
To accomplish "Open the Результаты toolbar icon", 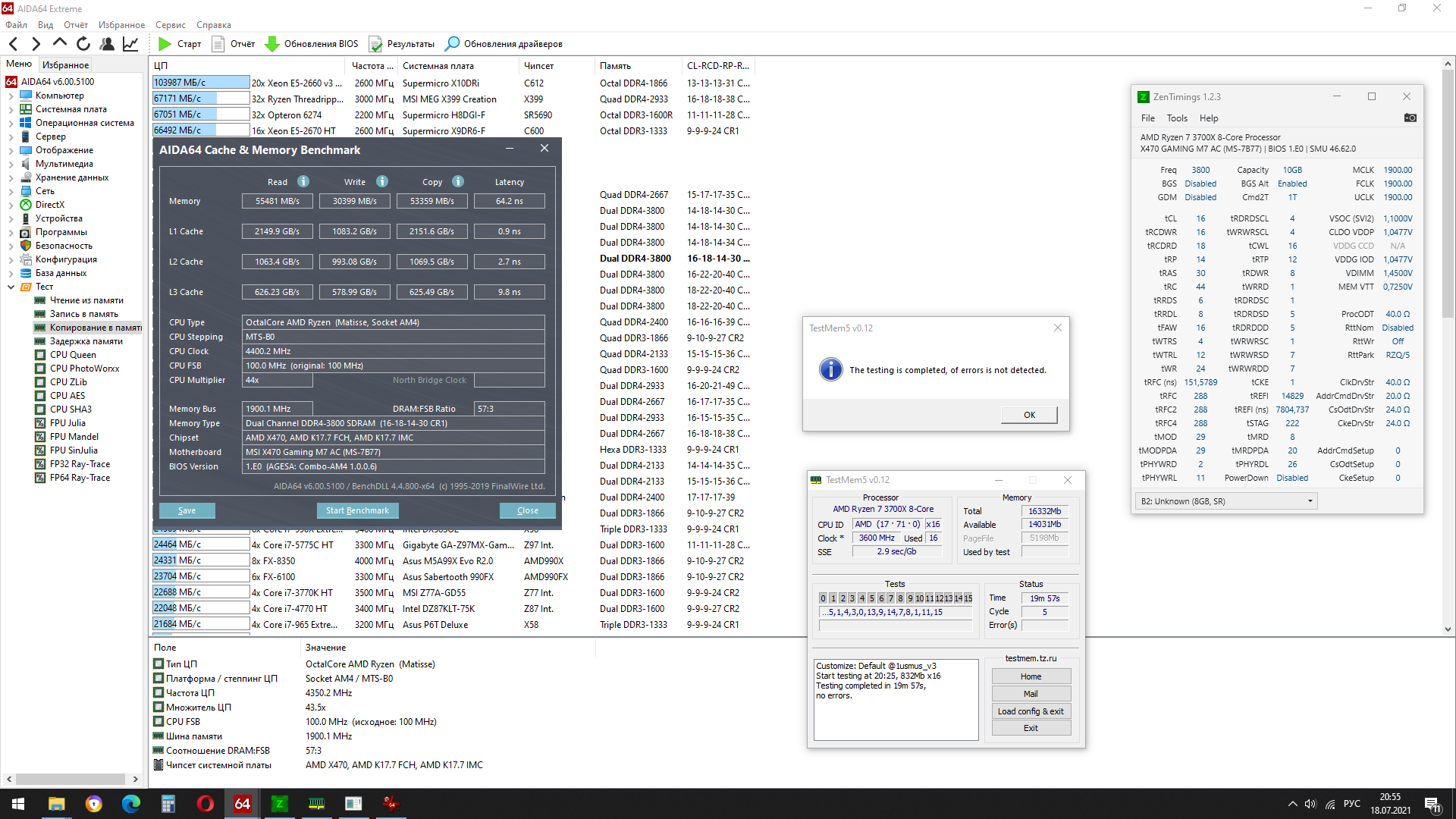I will pos(375,44).
